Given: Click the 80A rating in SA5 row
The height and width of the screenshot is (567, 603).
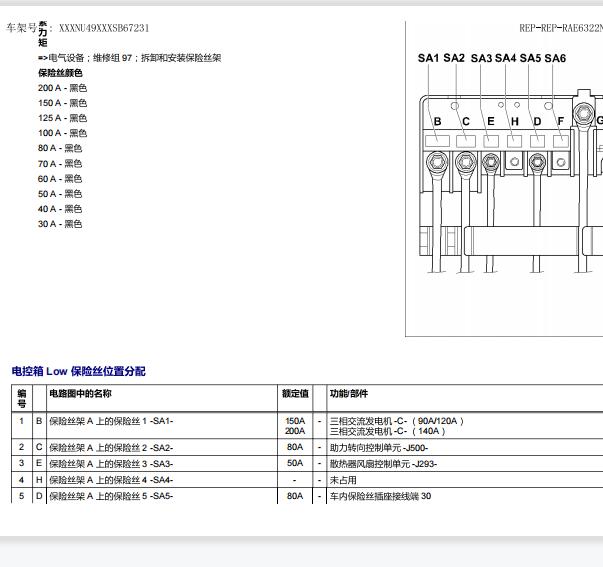Looking at the screenshot, I should [x=295, y=496].
